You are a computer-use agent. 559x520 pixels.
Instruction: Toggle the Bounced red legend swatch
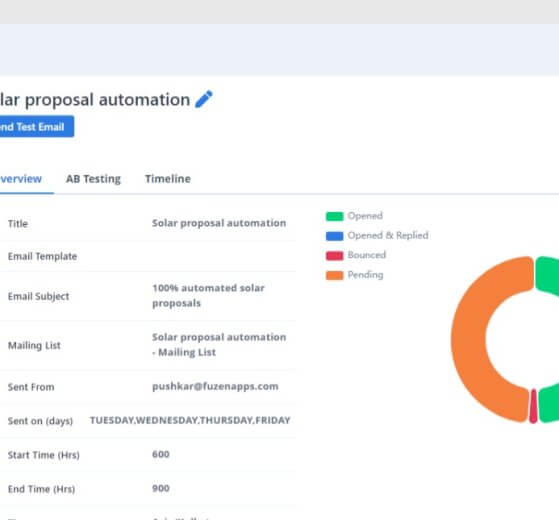click(x=334, y=256)
